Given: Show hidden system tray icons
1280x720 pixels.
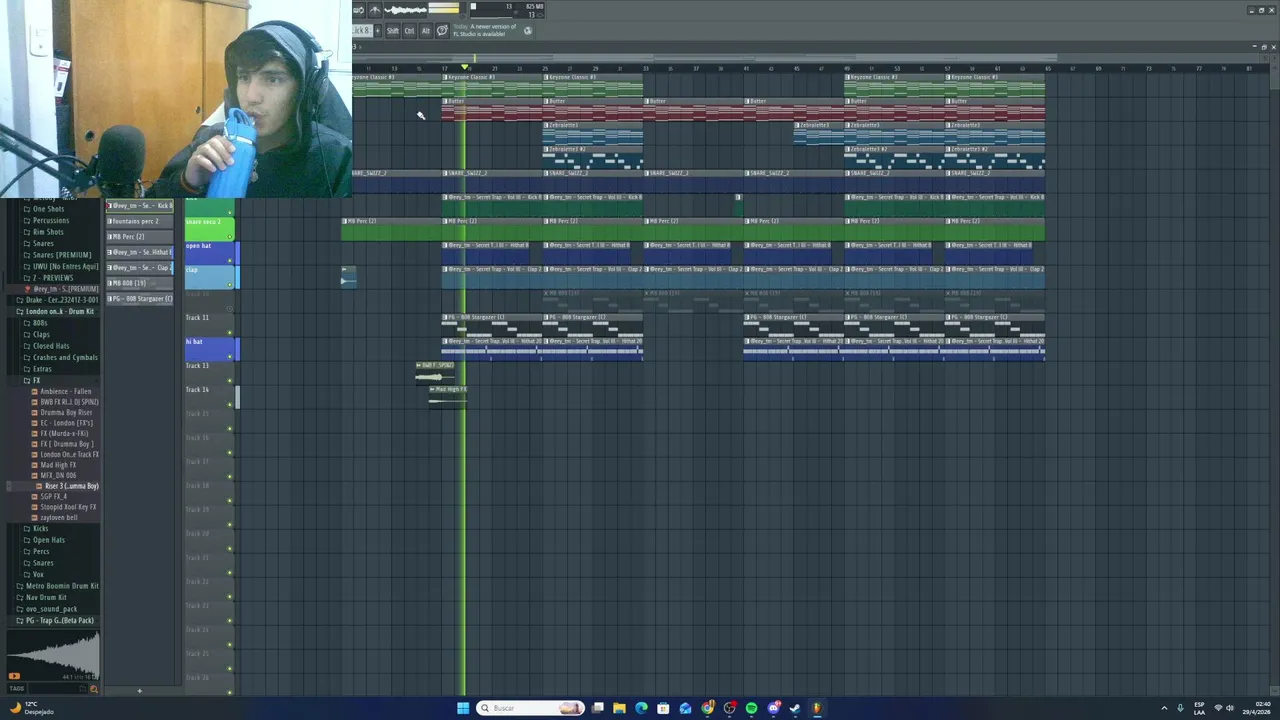Looking at the screenshot, I should coord(1163,708).
